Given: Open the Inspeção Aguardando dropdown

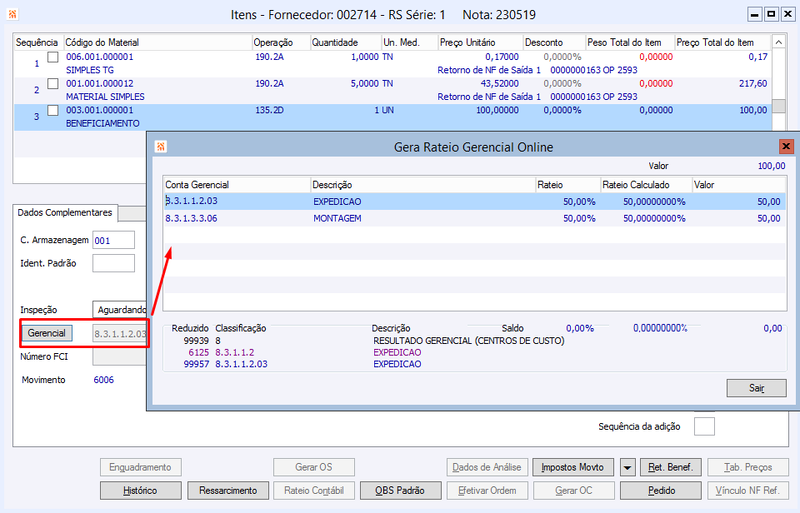Looking at the screenshot, I should point(120,310).
